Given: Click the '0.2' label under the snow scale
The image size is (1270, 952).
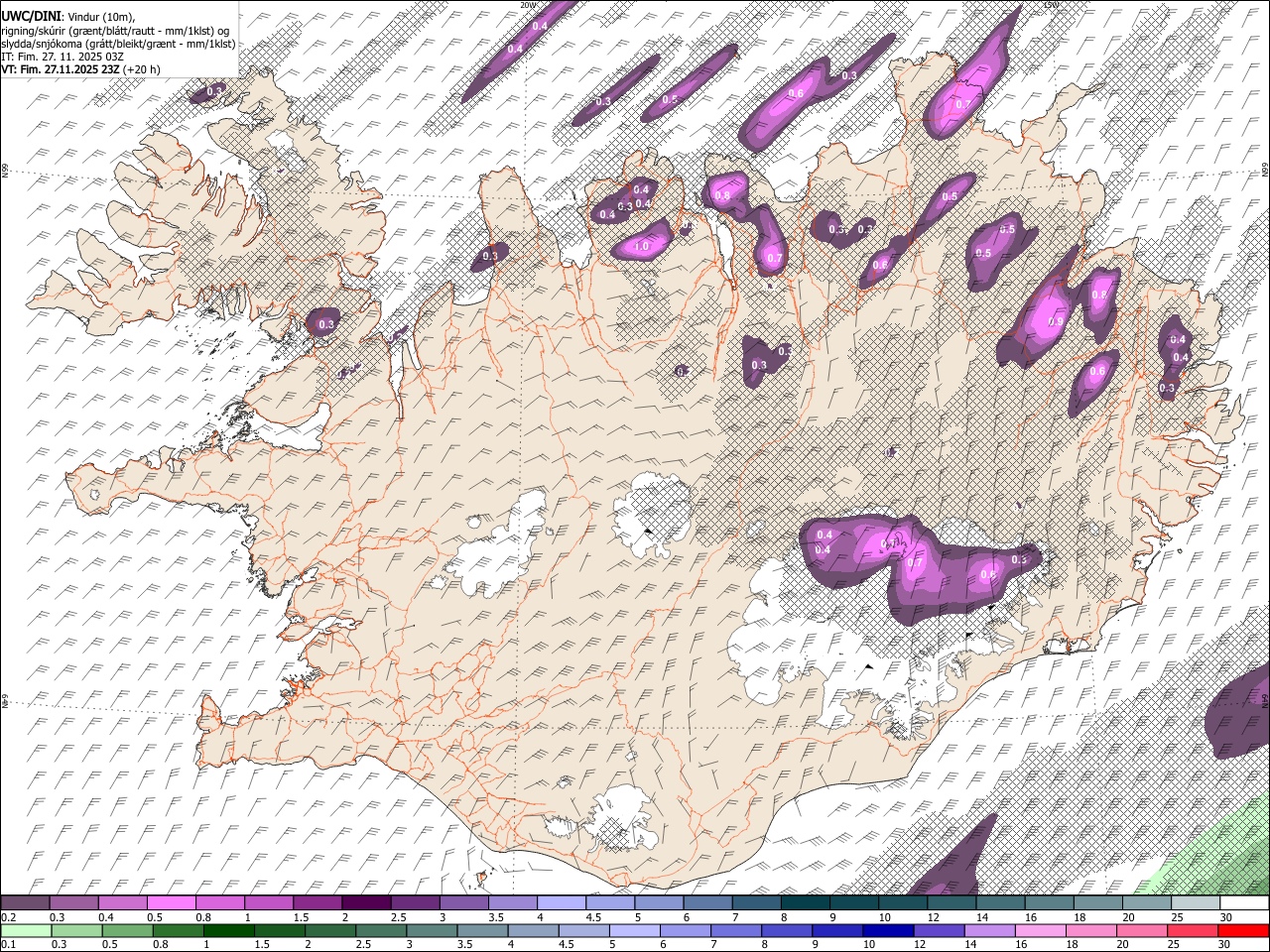Looking at the screenshot, I should [x=10, y=917].
